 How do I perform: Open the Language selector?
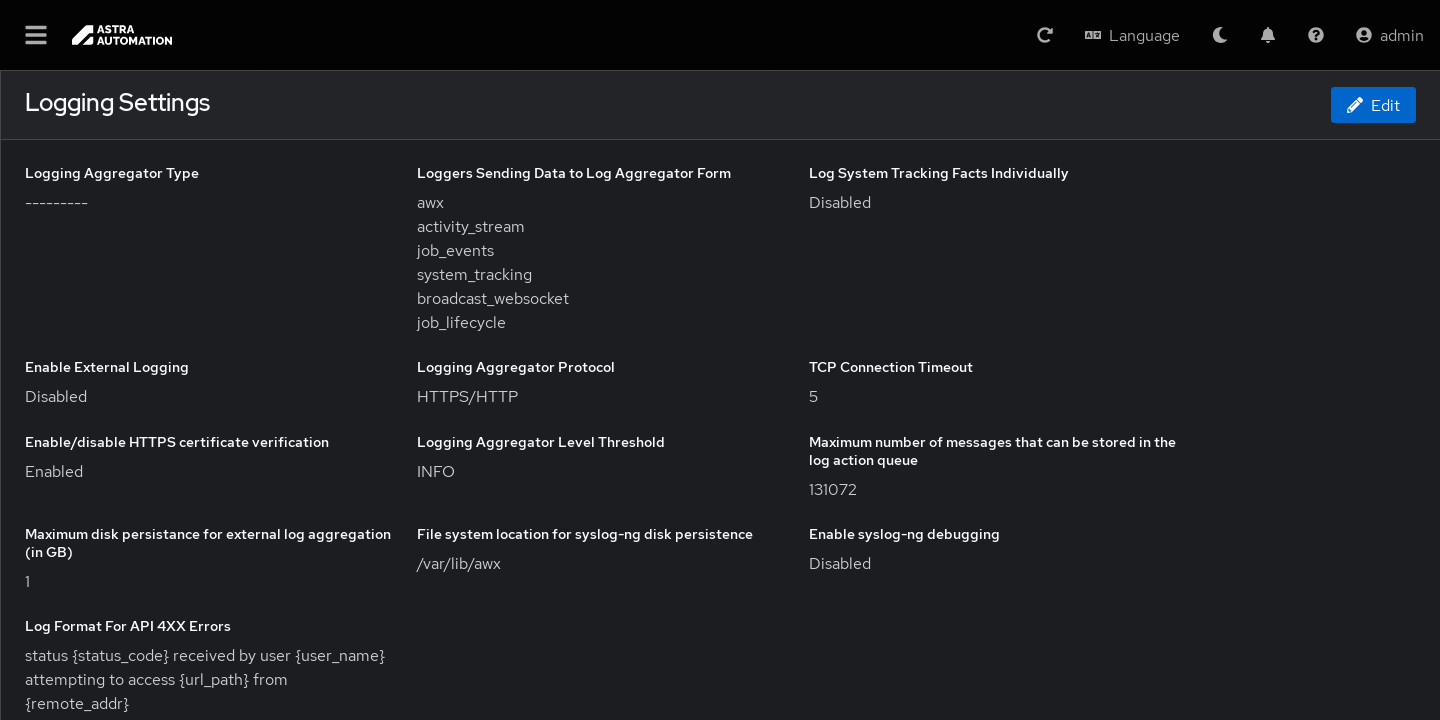coord(1132,35)
